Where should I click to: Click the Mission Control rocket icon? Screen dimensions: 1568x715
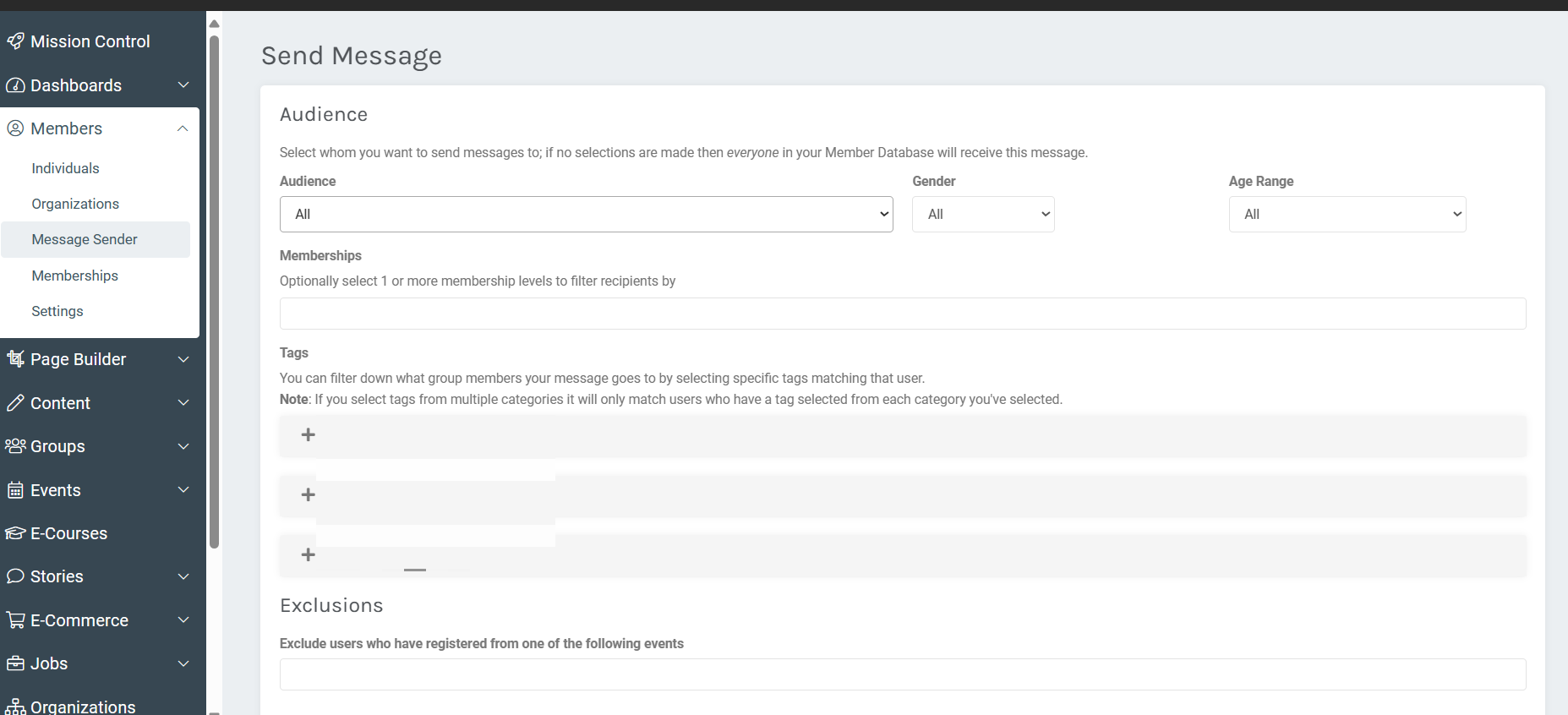pos(15,41)
